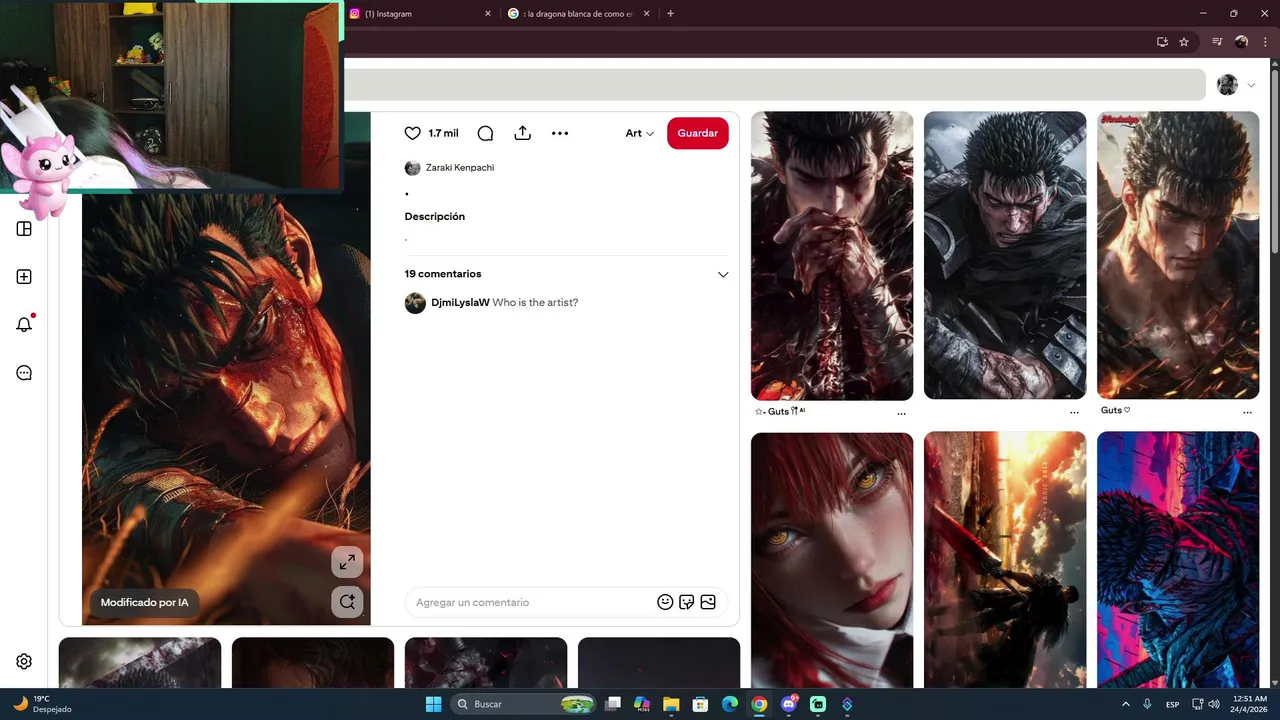Open weather widget showing 19°C Despejado

pyautogui.click(x=42, y=704)
